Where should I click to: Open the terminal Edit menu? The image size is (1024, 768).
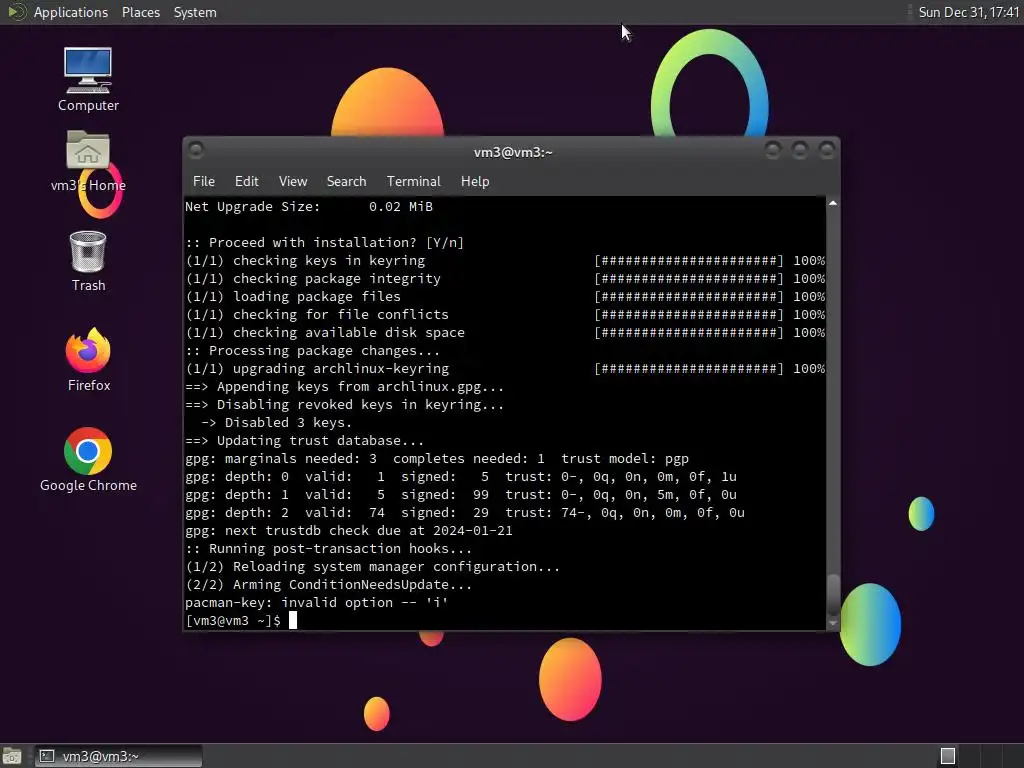[246, 182]
